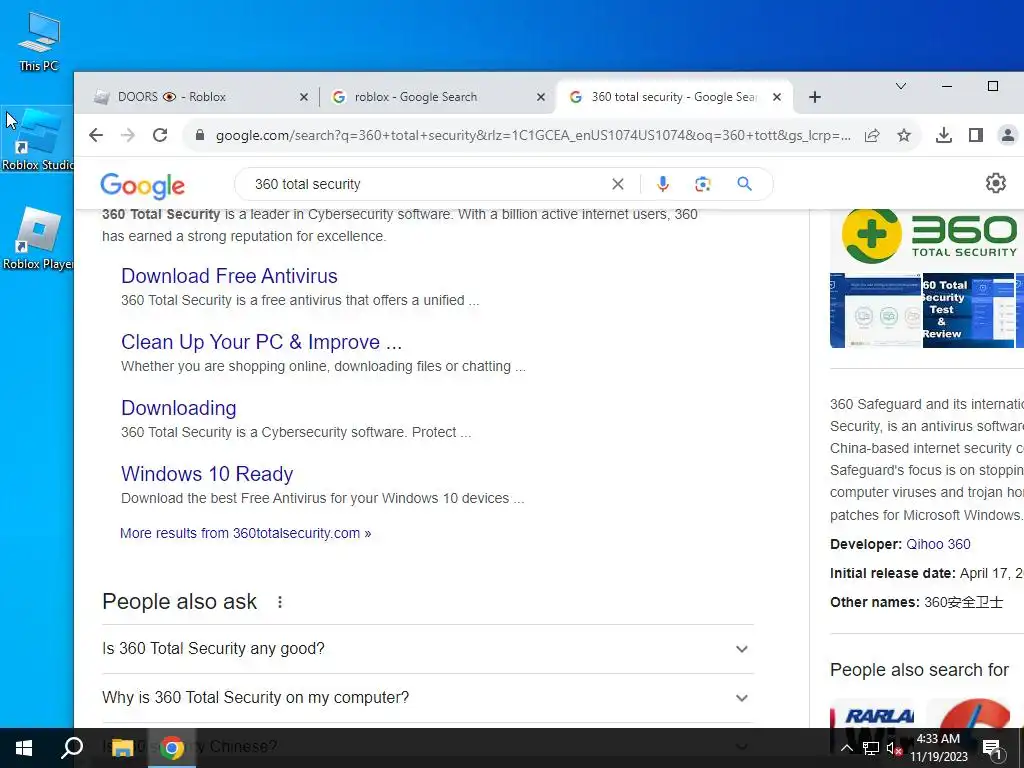Click the magnifier search button
Screen dimensions: 1024x768
pos(744,184)
